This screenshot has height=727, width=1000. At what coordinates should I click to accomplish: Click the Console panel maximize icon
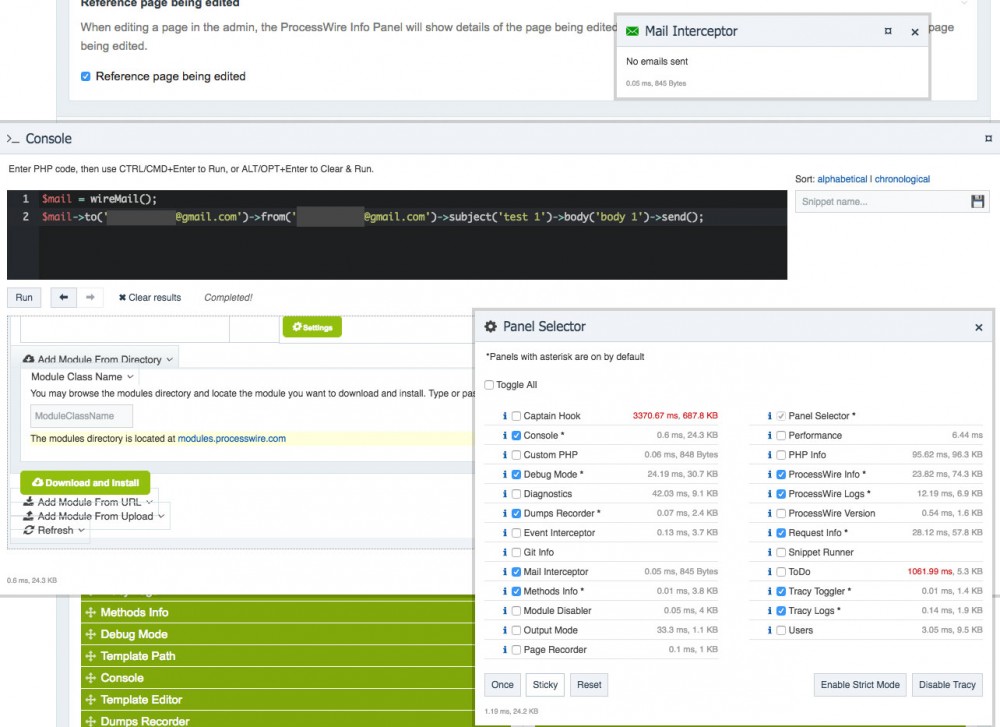(988, 139)
